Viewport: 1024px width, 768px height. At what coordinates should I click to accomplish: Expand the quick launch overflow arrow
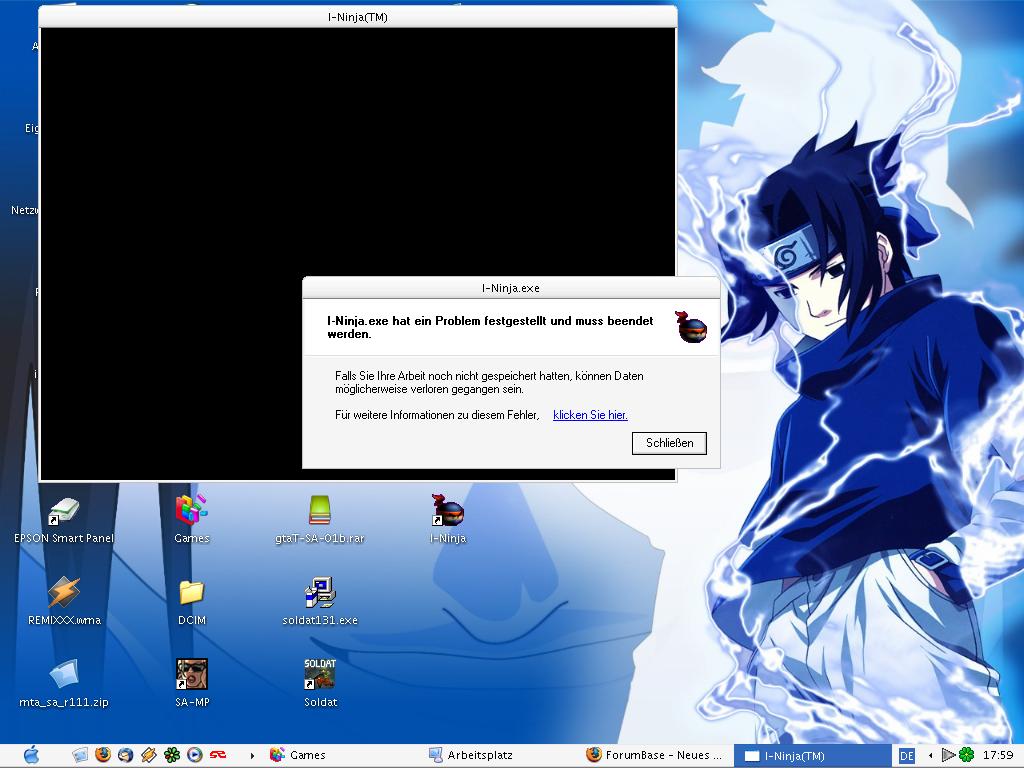(252, 756)
